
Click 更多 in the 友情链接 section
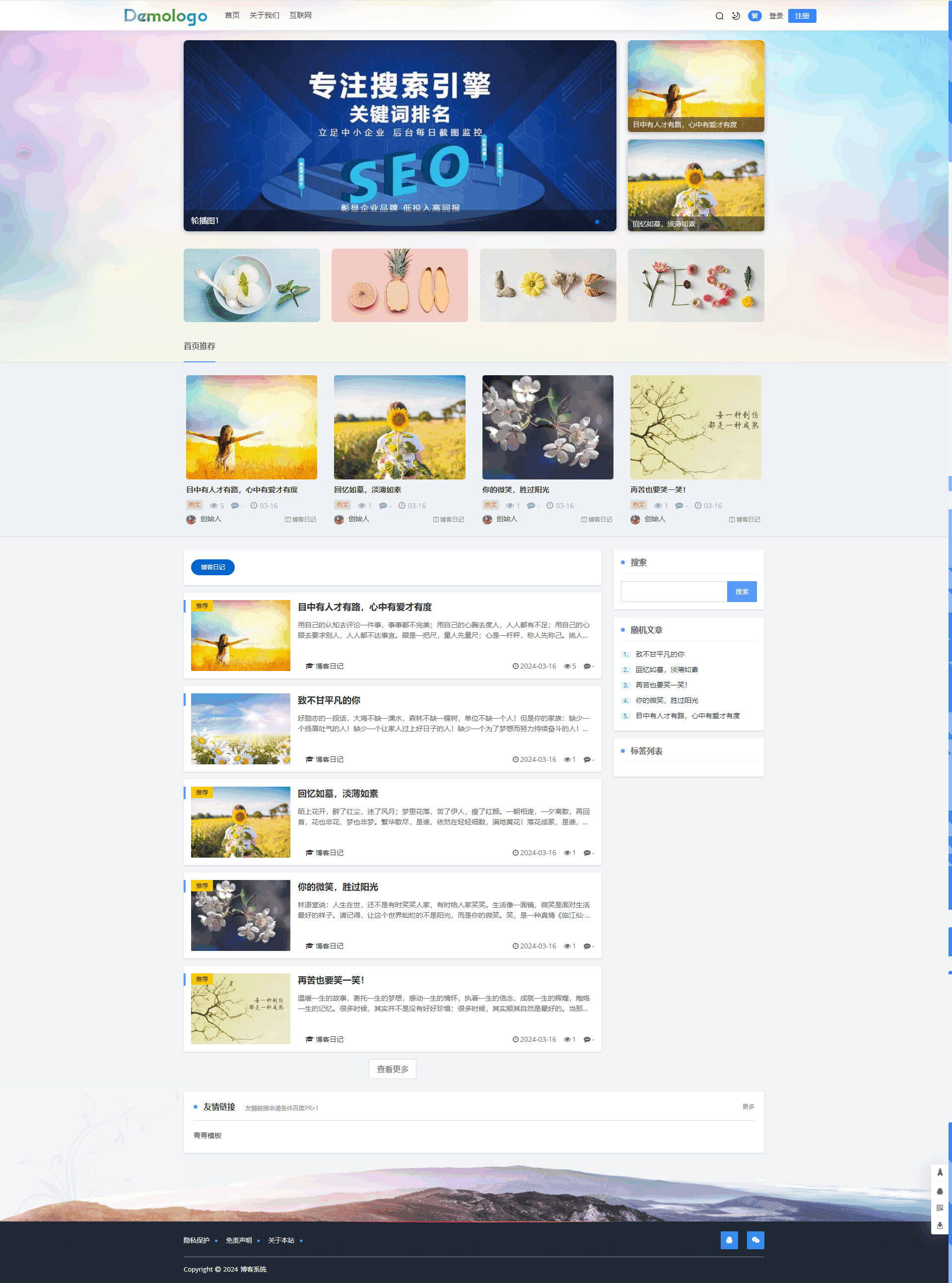pyautogui.click(x=748, y=1107)
